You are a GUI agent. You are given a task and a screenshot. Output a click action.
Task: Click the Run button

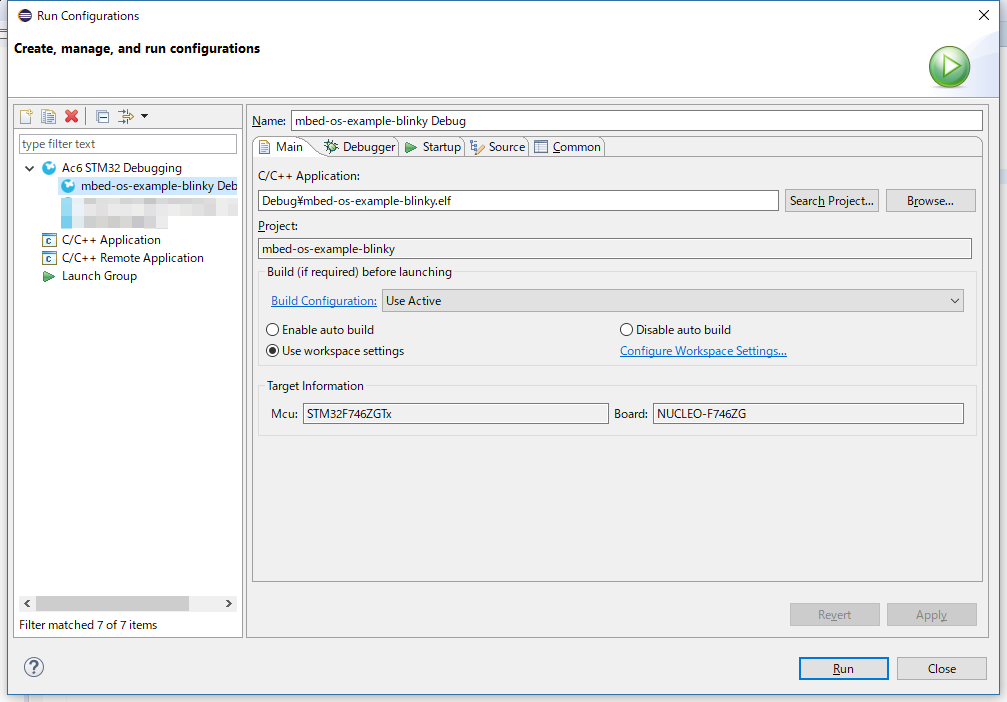click(x=843, y=669)
